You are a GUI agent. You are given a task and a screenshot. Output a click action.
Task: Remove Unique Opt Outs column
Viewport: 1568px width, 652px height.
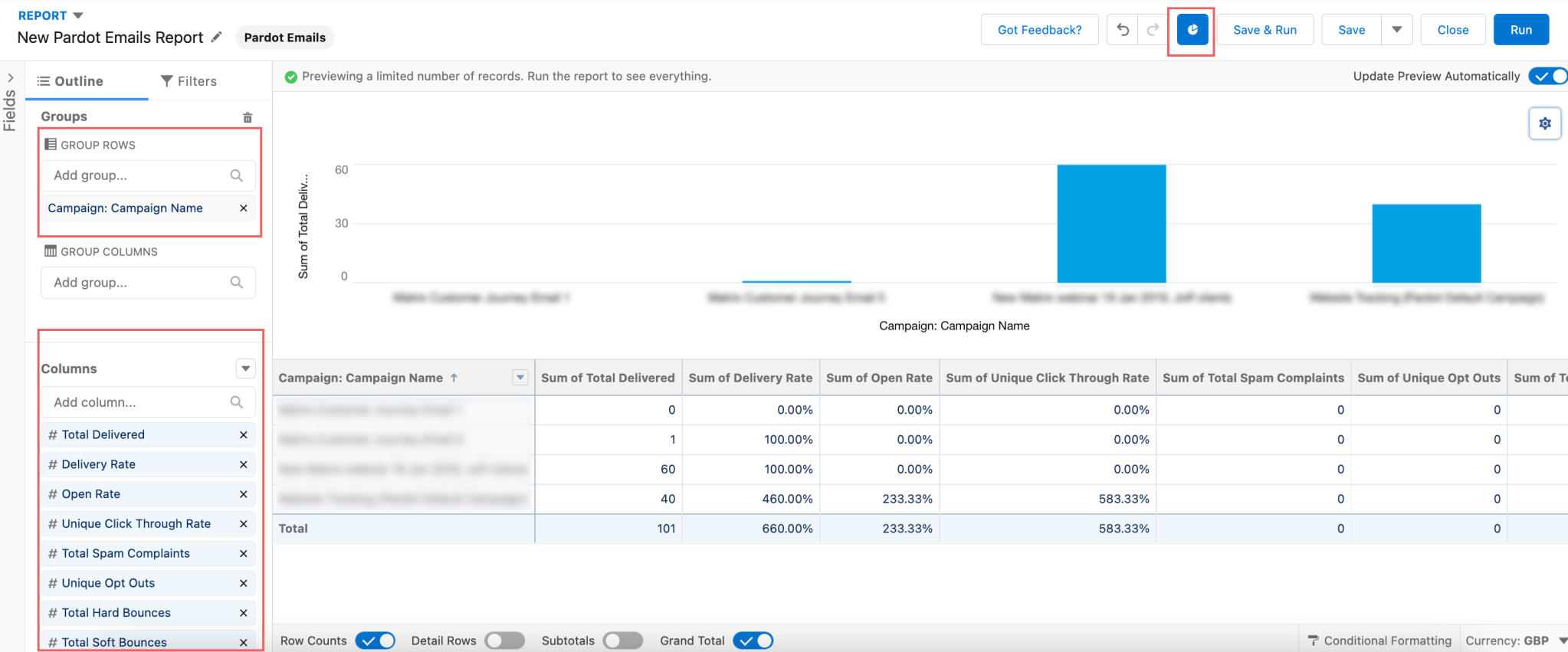point(243,583)
